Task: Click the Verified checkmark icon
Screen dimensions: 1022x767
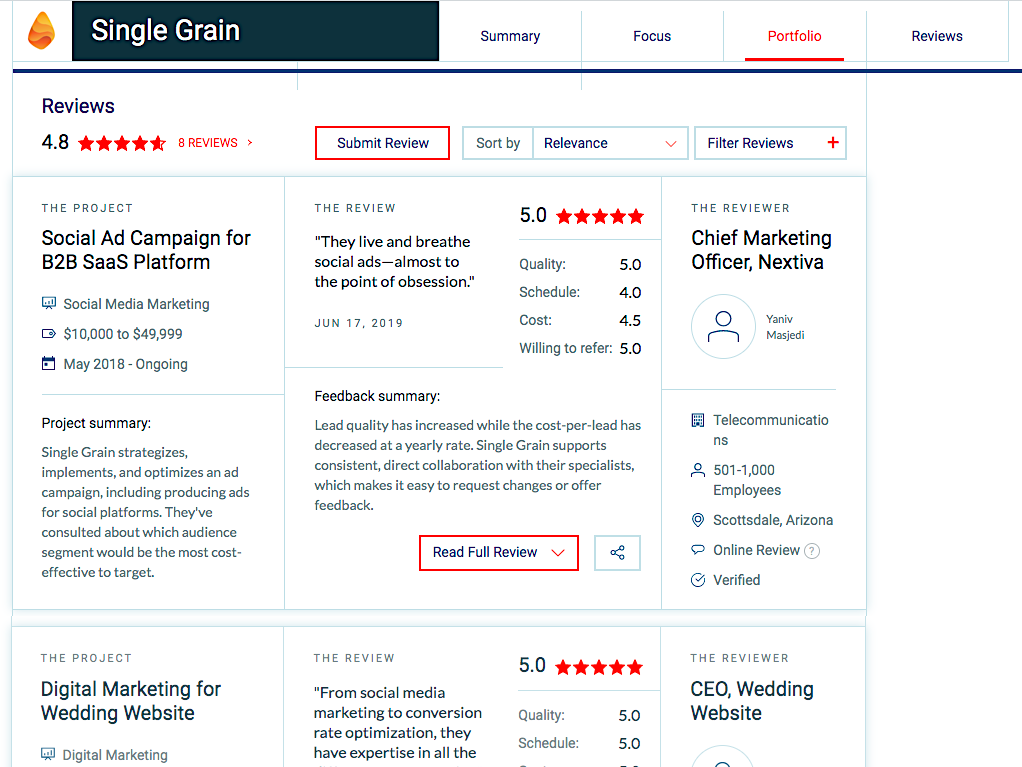Action: [x=698, y=580]
